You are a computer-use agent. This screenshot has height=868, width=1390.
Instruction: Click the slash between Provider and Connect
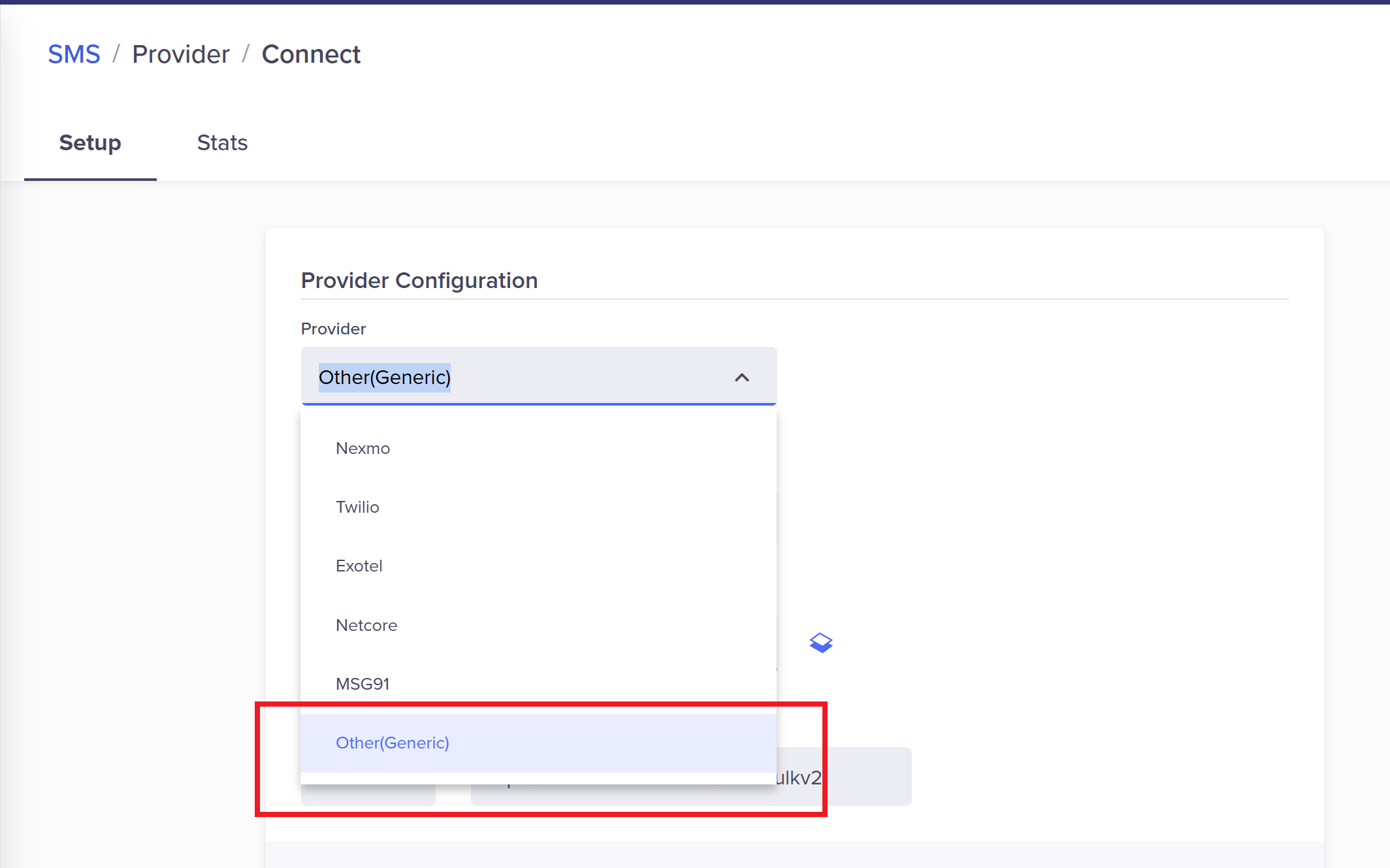click(246, 54)
